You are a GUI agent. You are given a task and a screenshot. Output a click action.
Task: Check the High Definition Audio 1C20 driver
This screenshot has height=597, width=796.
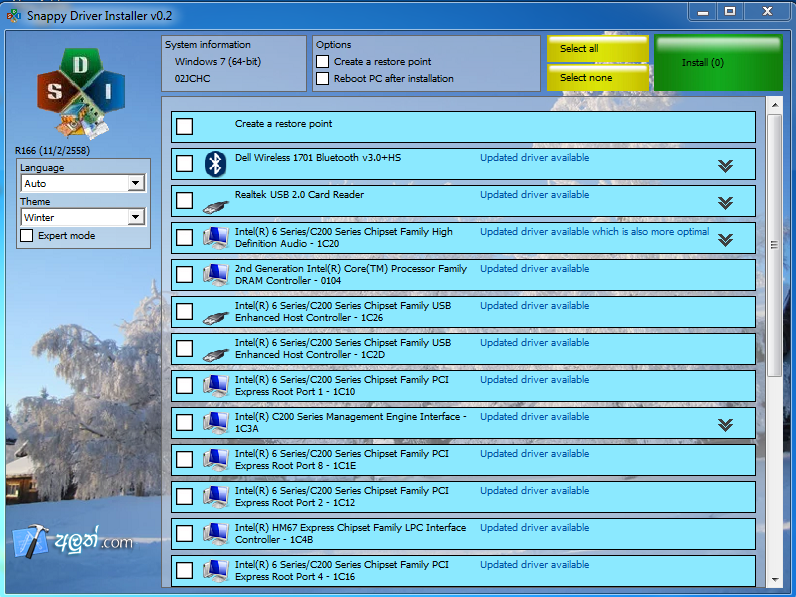[184, 238]
